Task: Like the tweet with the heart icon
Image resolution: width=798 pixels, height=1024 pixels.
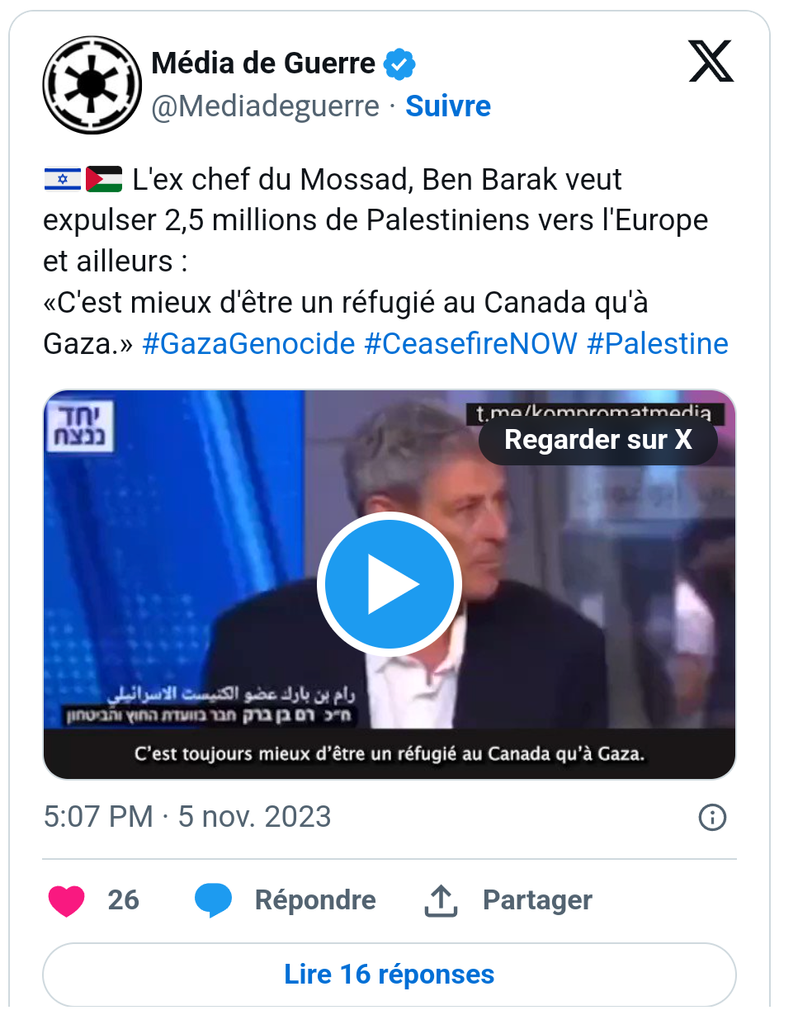Action: [67, 900]
